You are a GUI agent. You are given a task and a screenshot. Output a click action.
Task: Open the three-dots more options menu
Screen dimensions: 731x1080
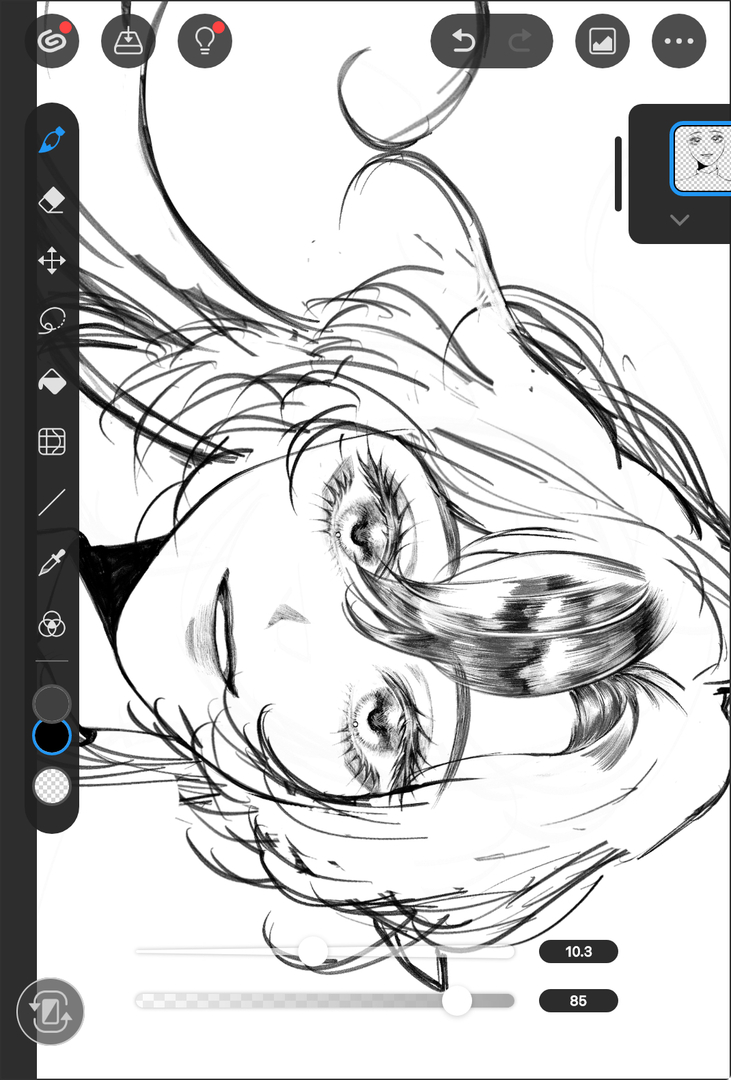(x=679, y=41)
